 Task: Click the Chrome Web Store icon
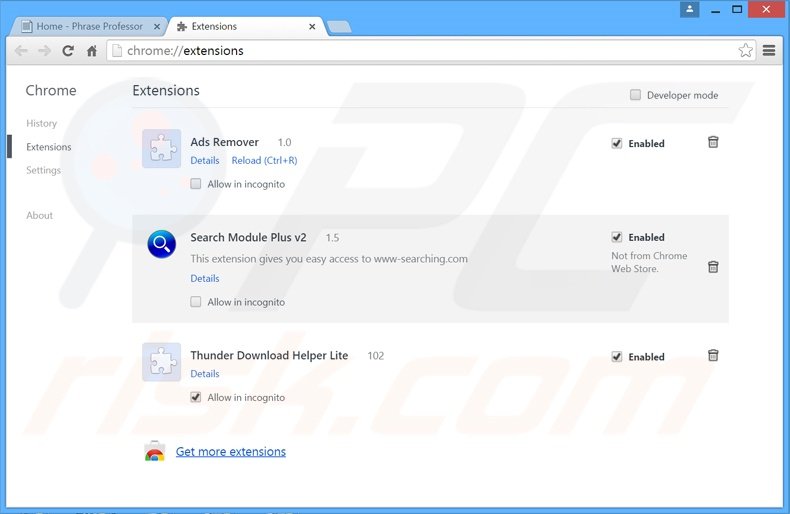155,451
